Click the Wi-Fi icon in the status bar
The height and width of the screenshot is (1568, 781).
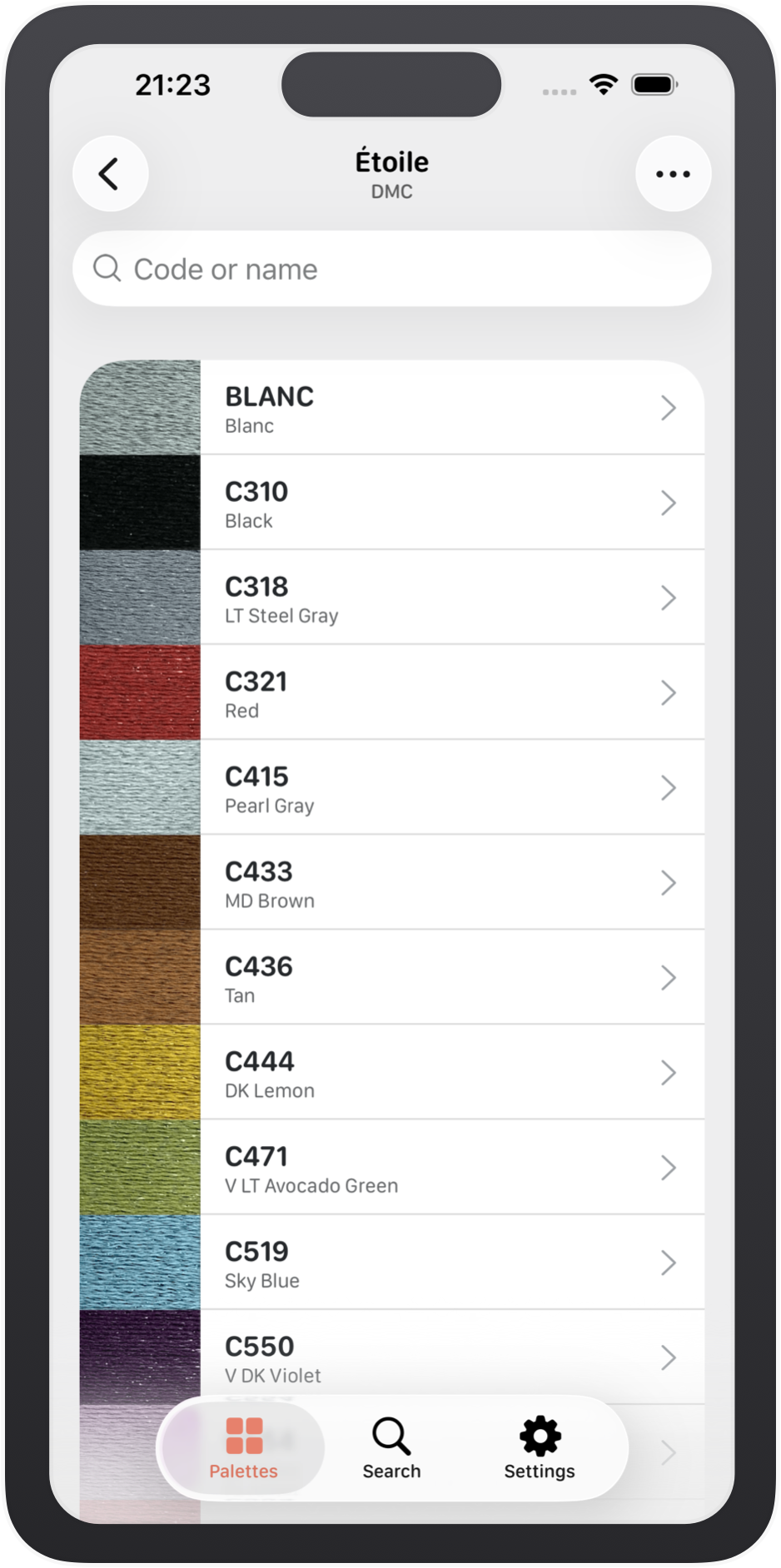pyautogui.click(x=601, y=84)
